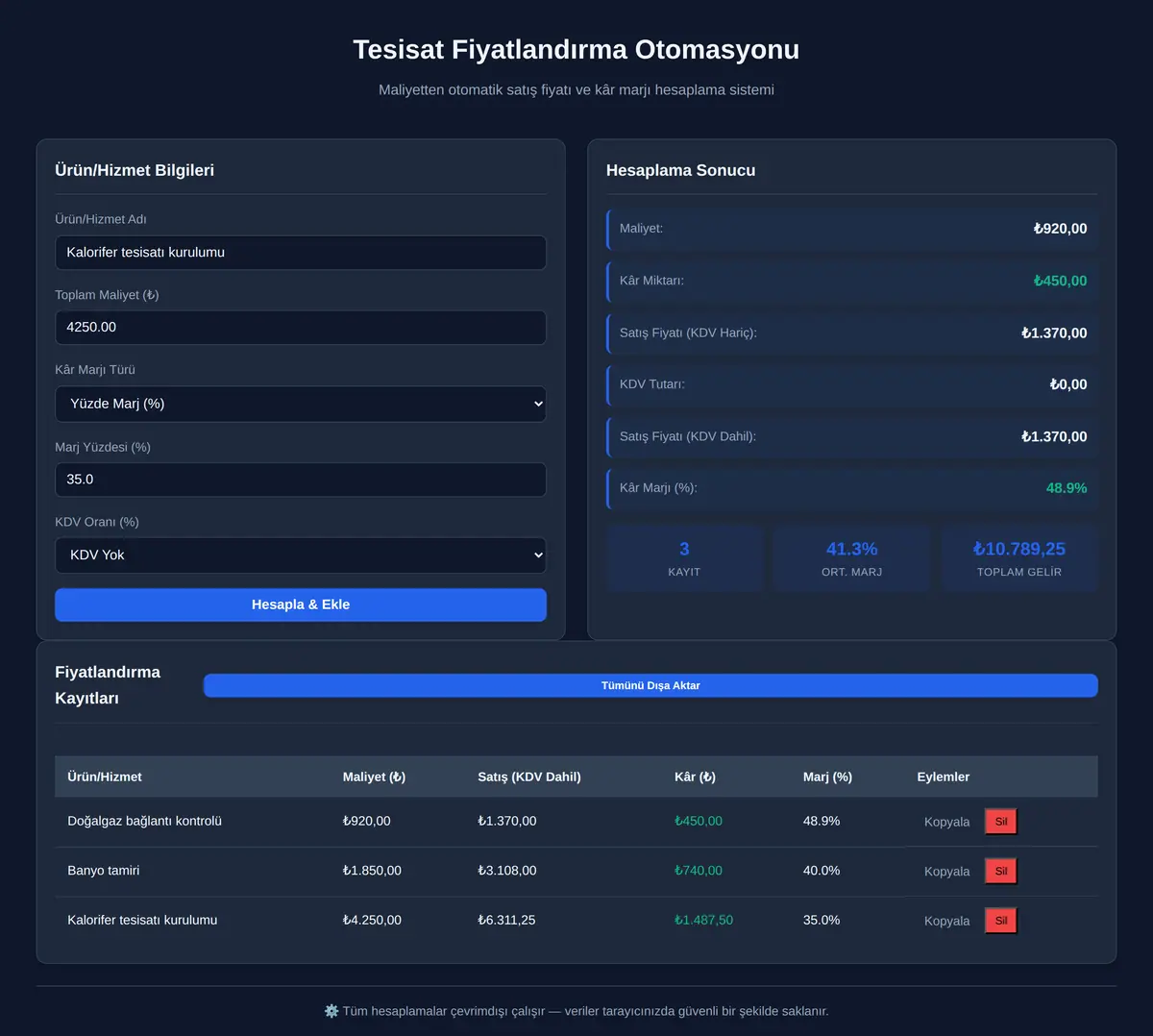
Task: Click the Toplam Maliyet input field
Action: 301,328
